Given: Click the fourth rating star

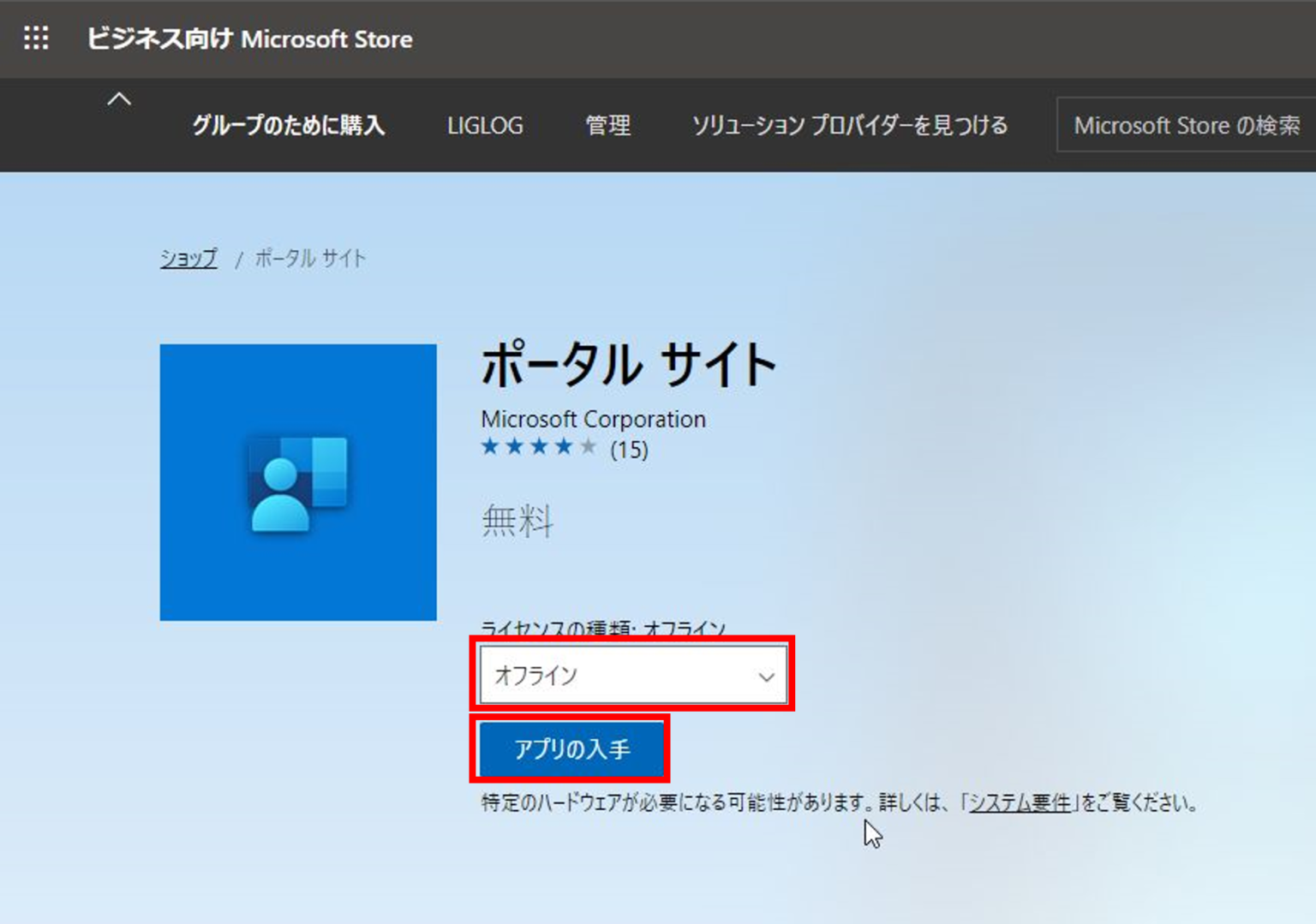Looking at the screenshot, I should (x=563, y=446).
